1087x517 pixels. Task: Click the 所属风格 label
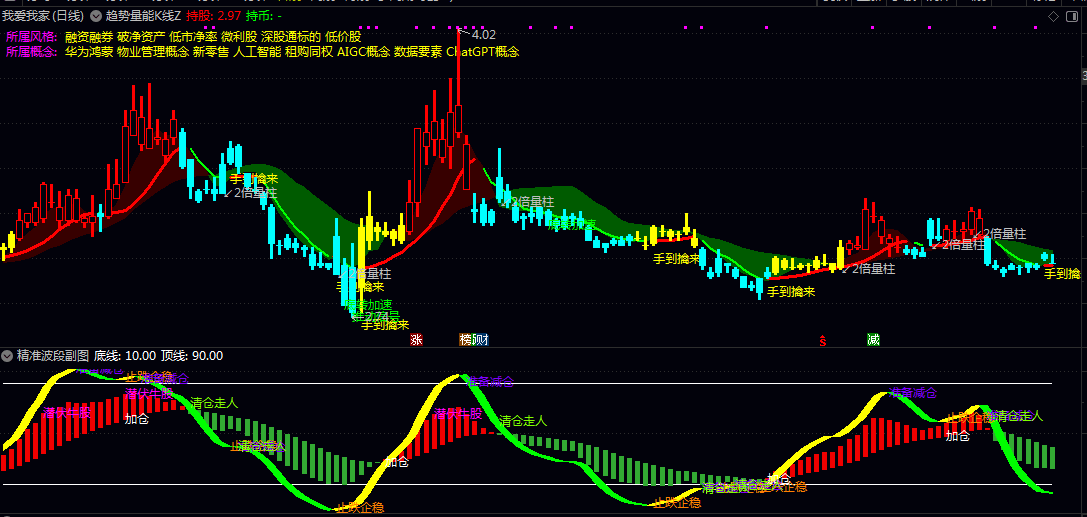pos(32,36)
